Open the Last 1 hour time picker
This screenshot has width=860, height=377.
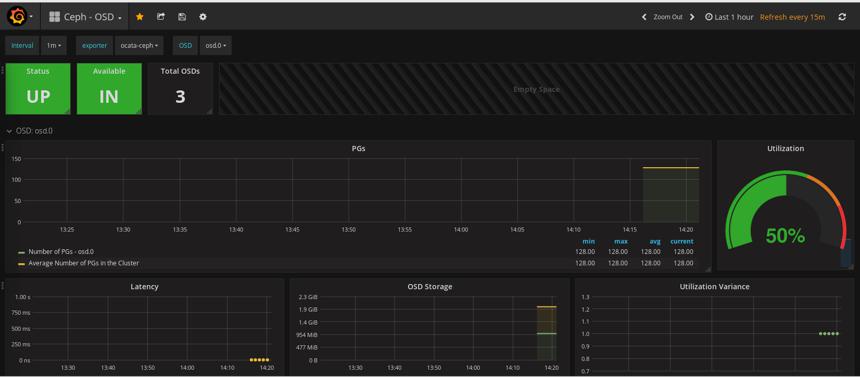click(729, 17)
